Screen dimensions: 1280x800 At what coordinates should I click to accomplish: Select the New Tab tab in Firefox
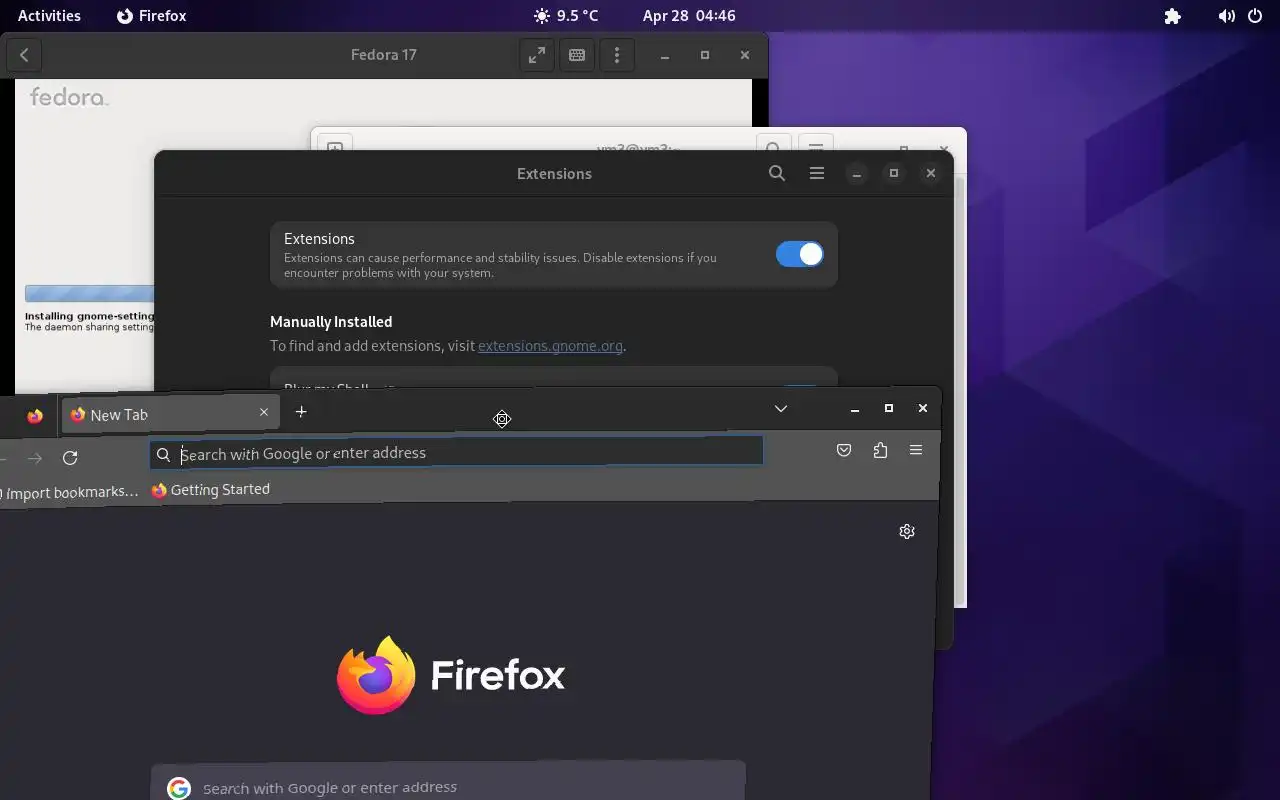point(169,414)
